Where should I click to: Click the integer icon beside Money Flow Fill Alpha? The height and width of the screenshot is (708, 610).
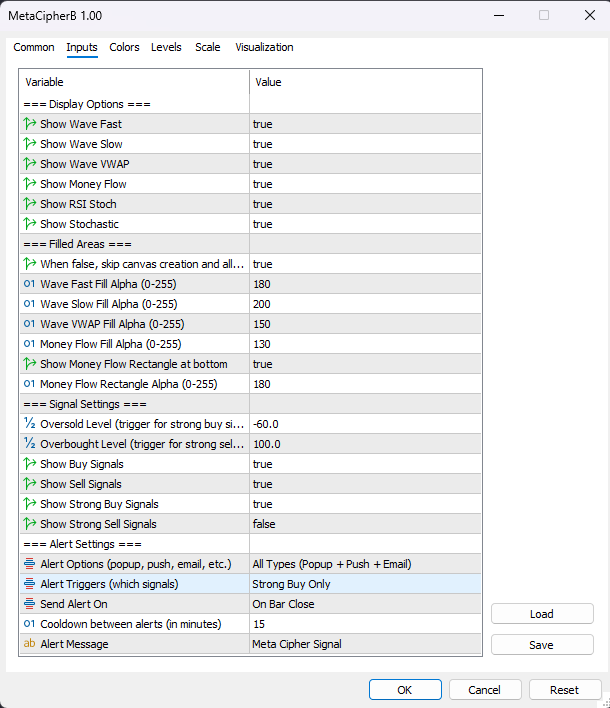coord(29,344)
